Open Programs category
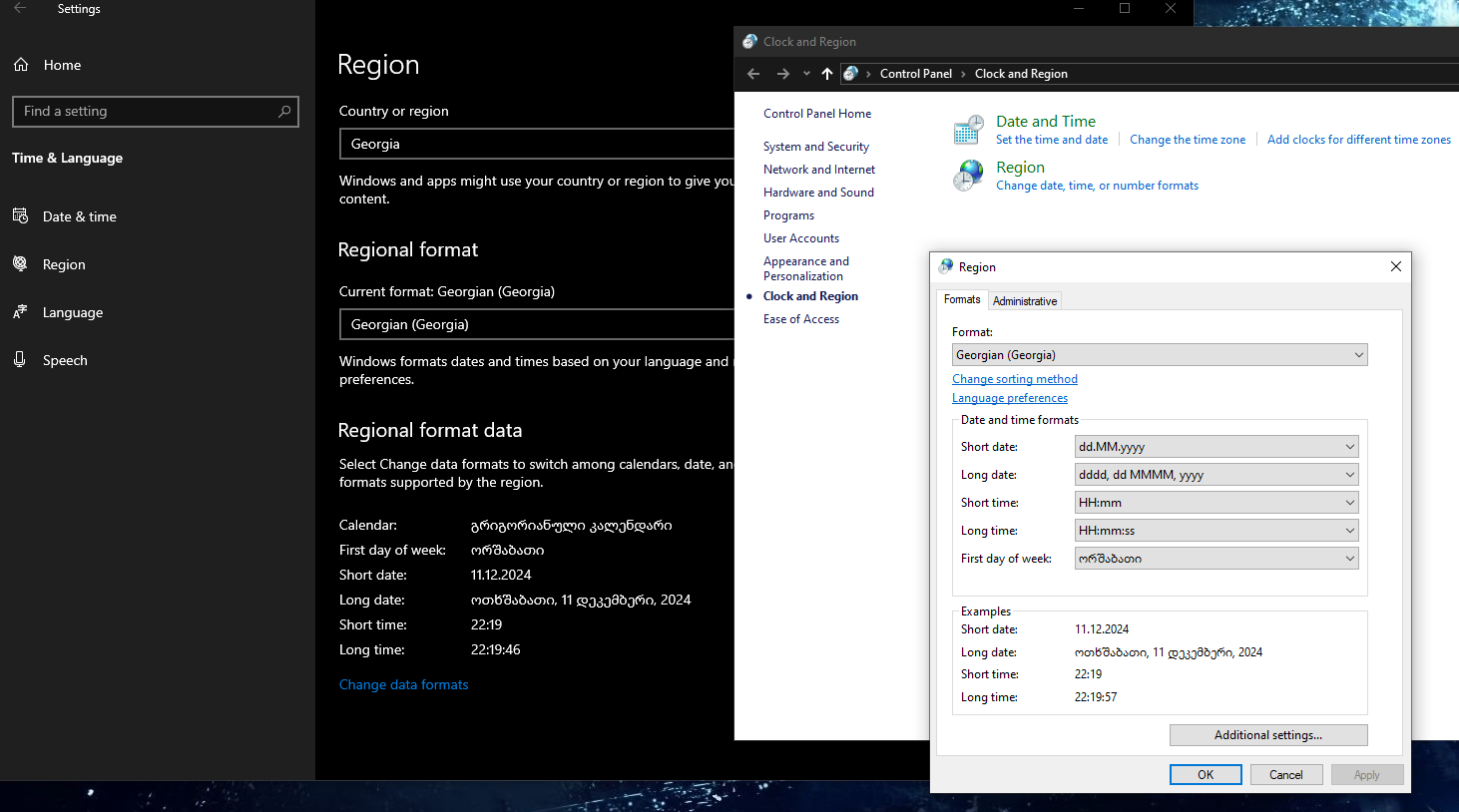 [788, 215]
